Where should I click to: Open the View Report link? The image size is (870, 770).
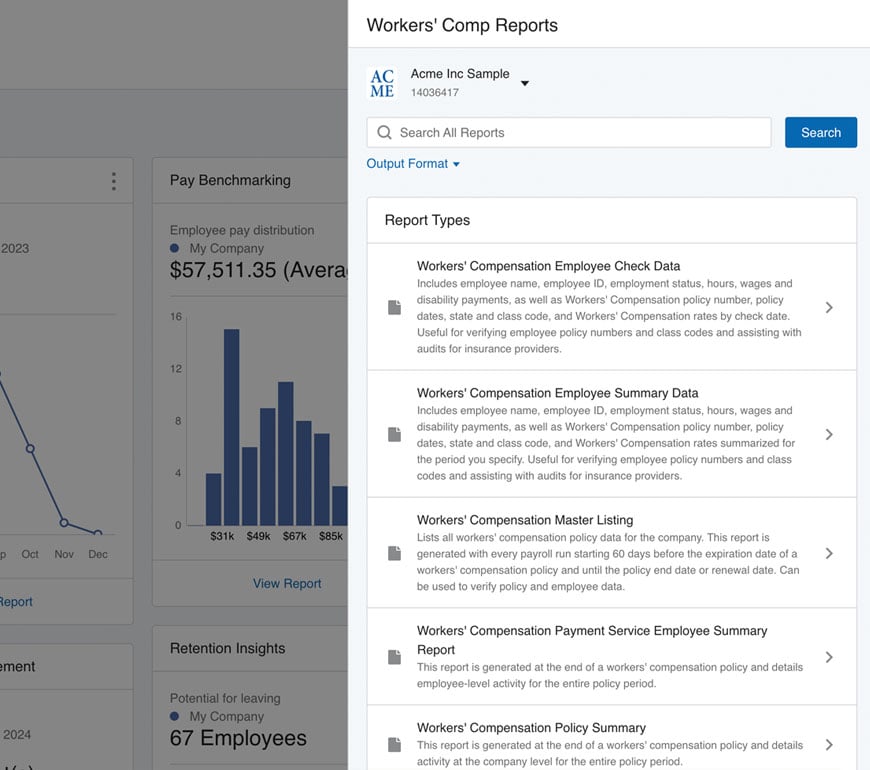286,583
